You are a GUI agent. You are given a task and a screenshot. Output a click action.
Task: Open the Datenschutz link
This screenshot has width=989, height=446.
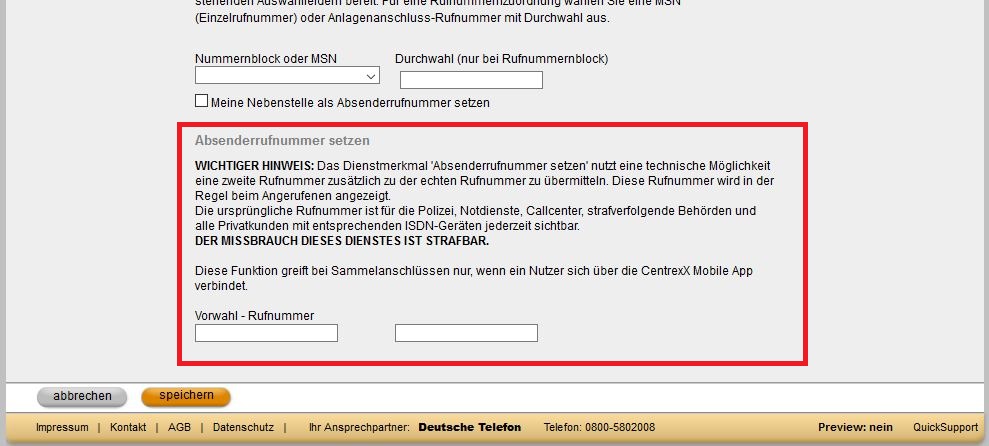(x=243, y=428)
